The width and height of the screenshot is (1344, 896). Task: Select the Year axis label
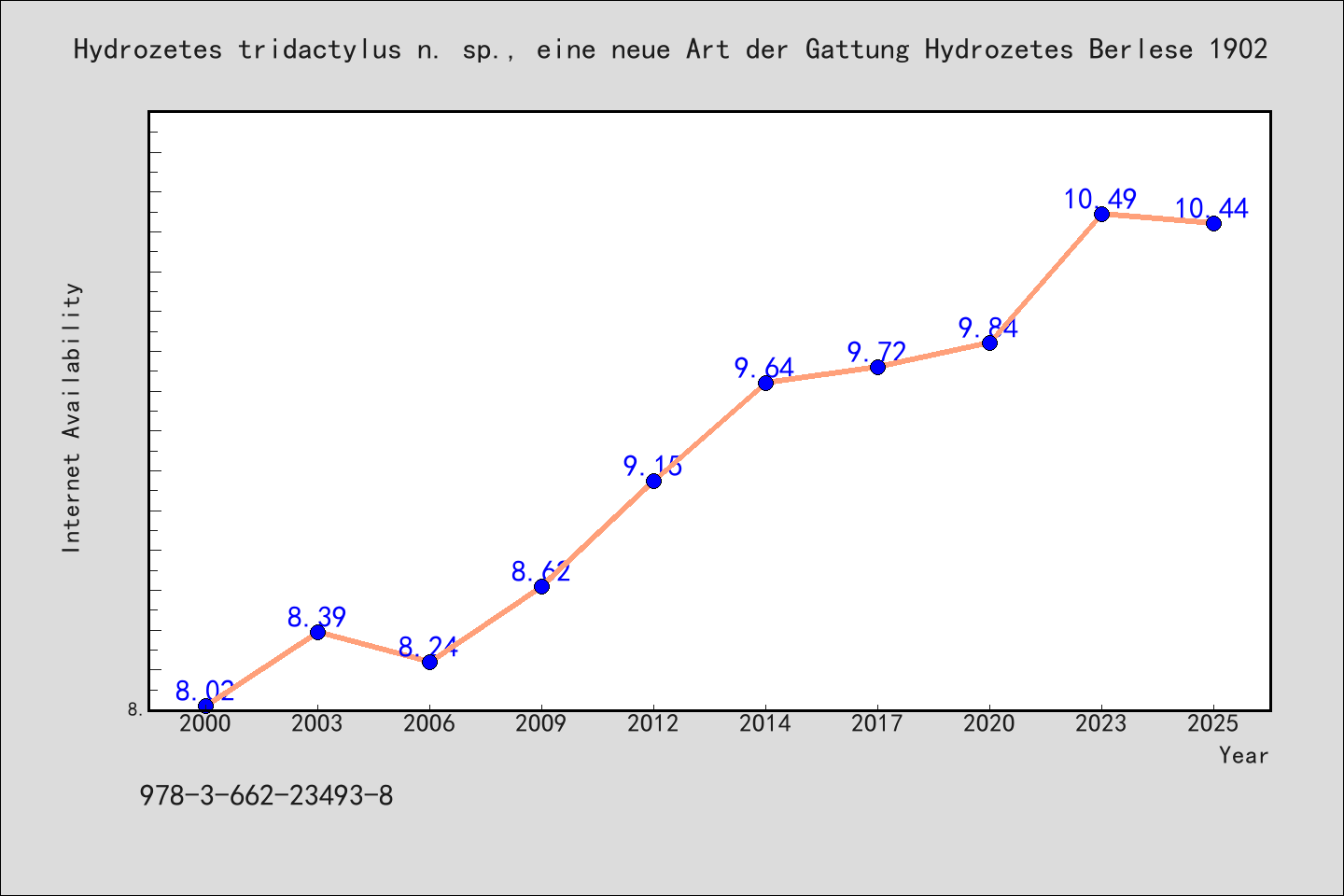(1244, 755)
